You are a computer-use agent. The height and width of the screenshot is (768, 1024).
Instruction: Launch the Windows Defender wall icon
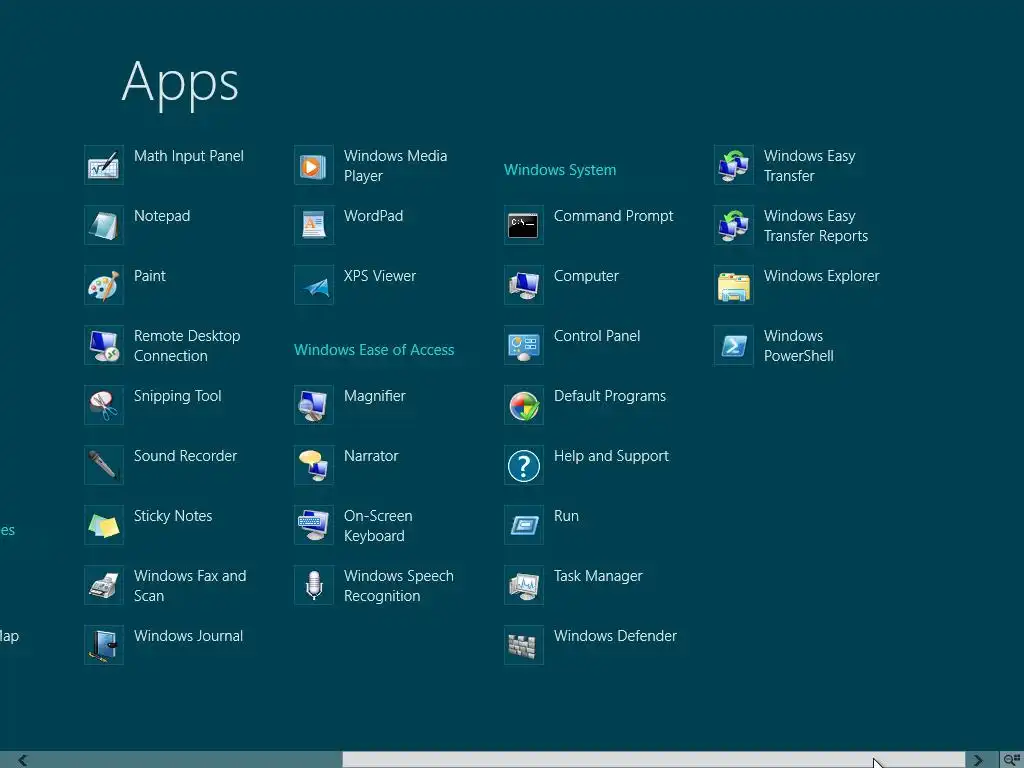(x=524, y=646)
